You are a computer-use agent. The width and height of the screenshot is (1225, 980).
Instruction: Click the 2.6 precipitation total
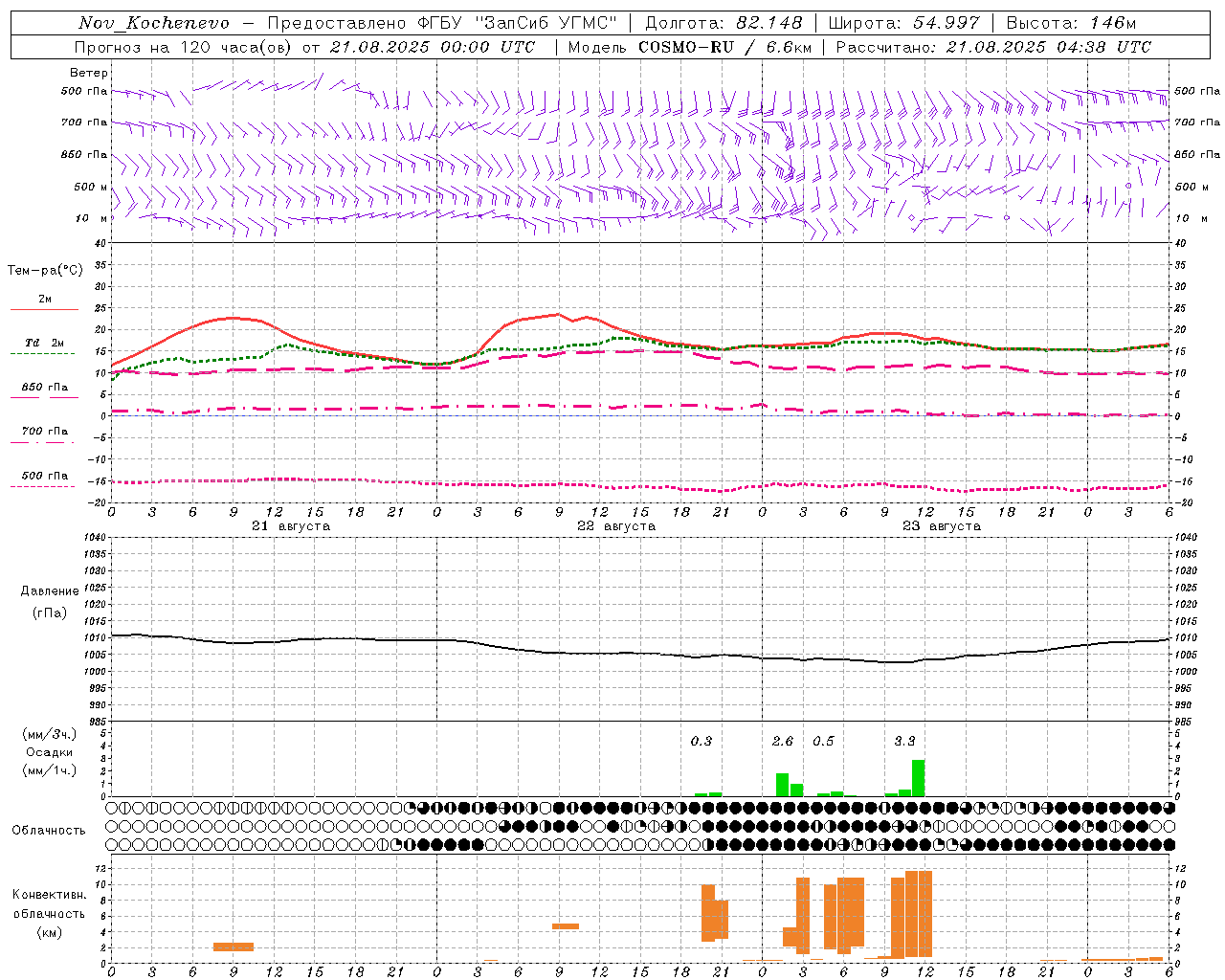(x=783, y=741)
